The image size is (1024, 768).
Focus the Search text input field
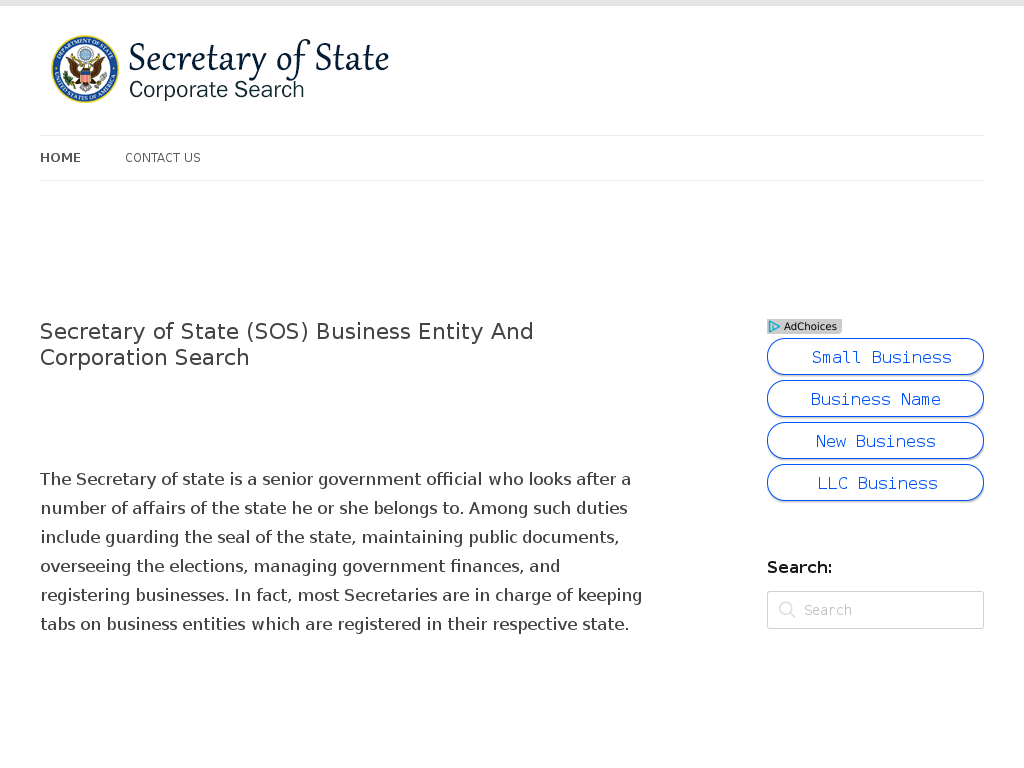tap(875, 610)
